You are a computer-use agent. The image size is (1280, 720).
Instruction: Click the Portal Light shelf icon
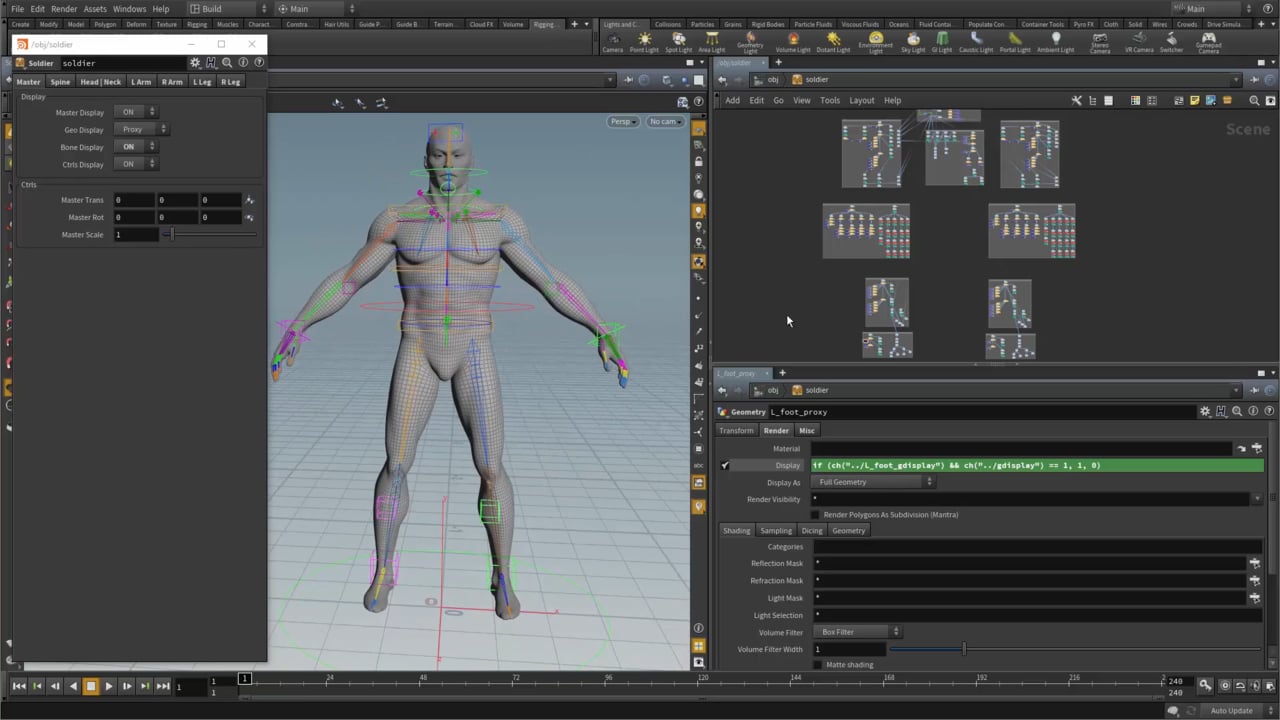(1014, 42)
